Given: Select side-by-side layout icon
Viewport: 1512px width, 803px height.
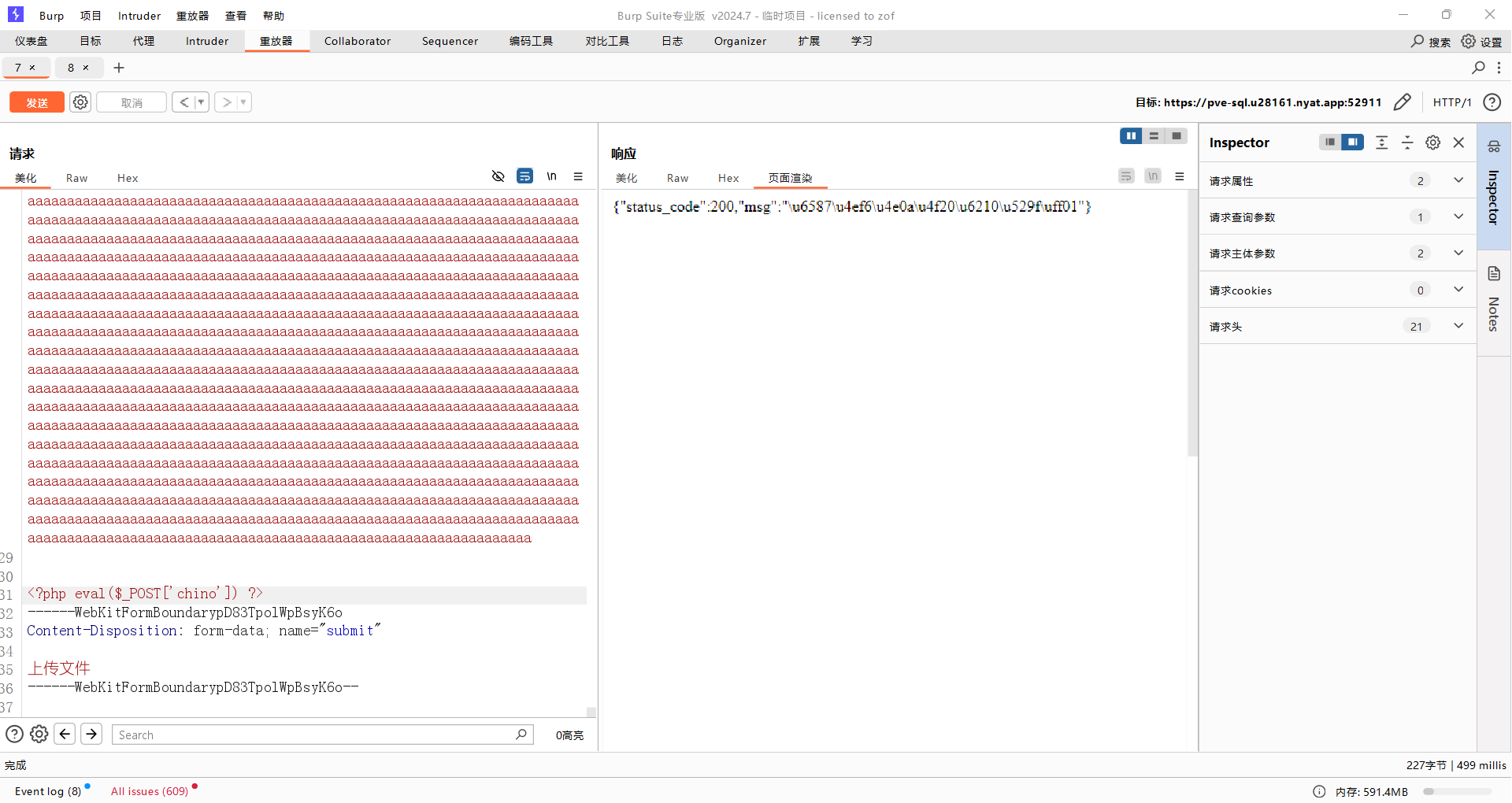Looking at the screenshot, I should 1131,136.
